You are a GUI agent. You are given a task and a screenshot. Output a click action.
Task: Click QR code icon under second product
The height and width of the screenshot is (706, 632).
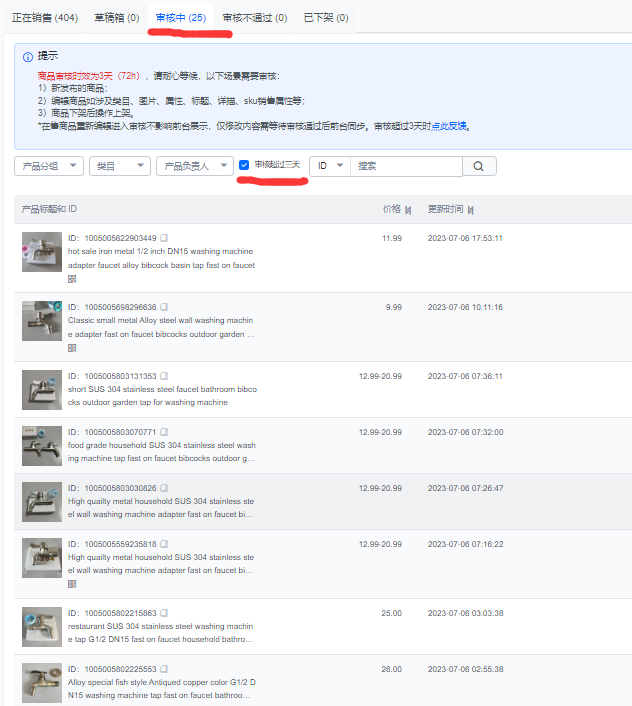[x=72, y=348]
